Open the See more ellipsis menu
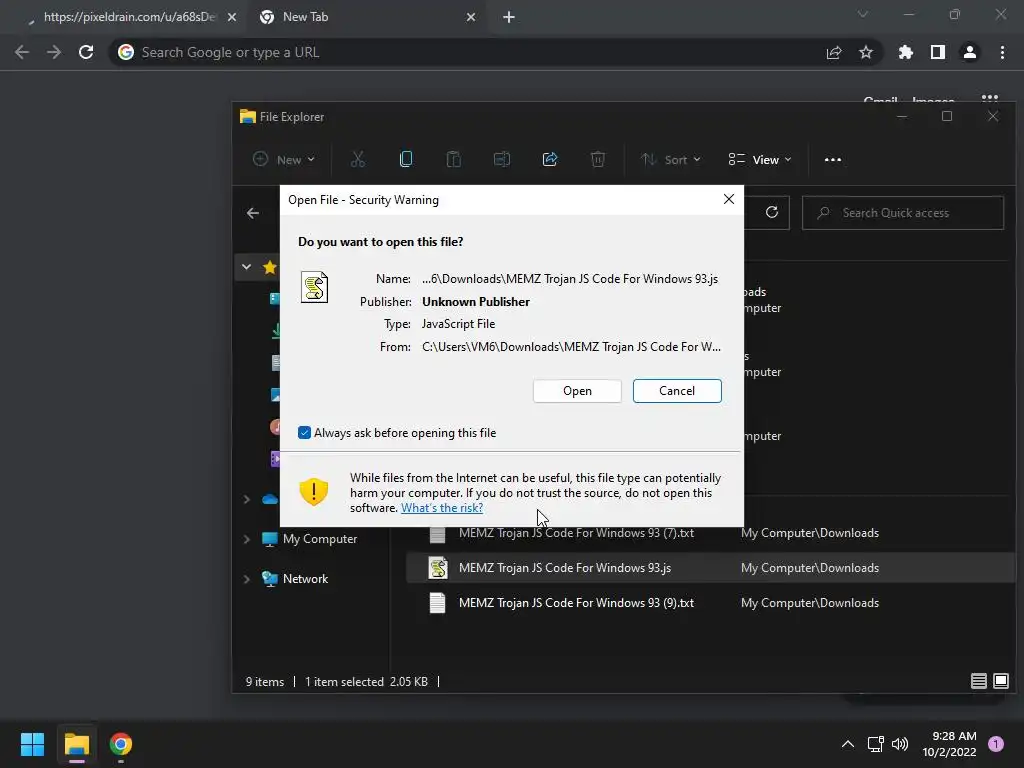The height and width of the screenshot is (768, 1024). click(833, 159)
